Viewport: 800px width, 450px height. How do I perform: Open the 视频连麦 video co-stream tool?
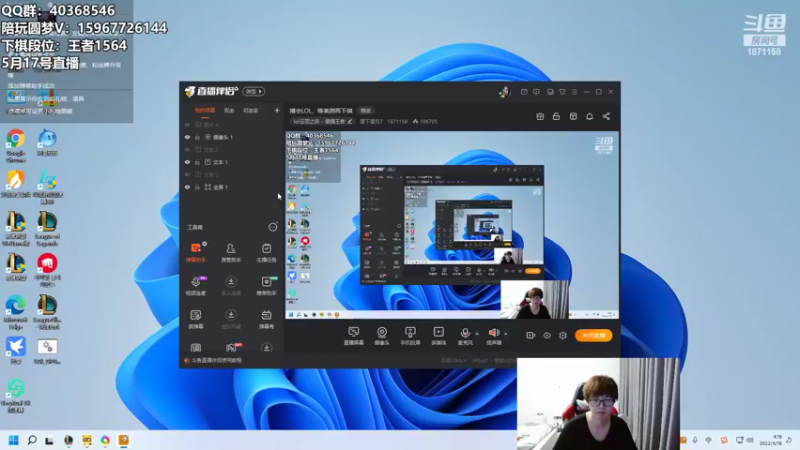(x=195, y=286)
